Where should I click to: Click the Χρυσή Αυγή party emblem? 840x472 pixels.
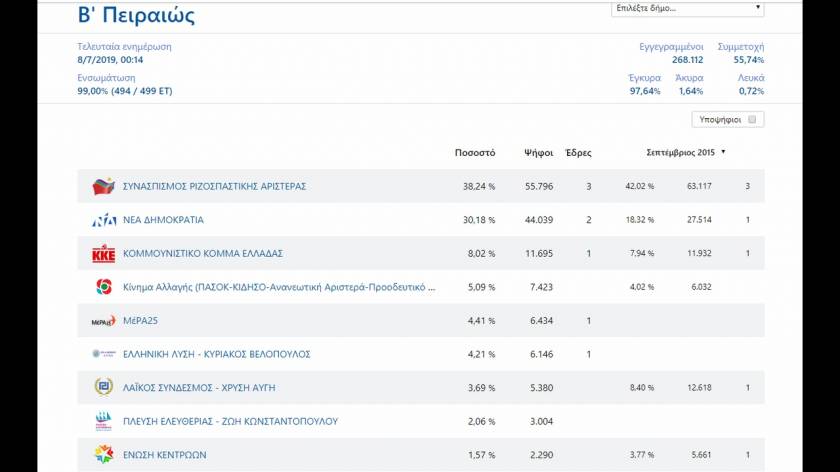(104, 387)
